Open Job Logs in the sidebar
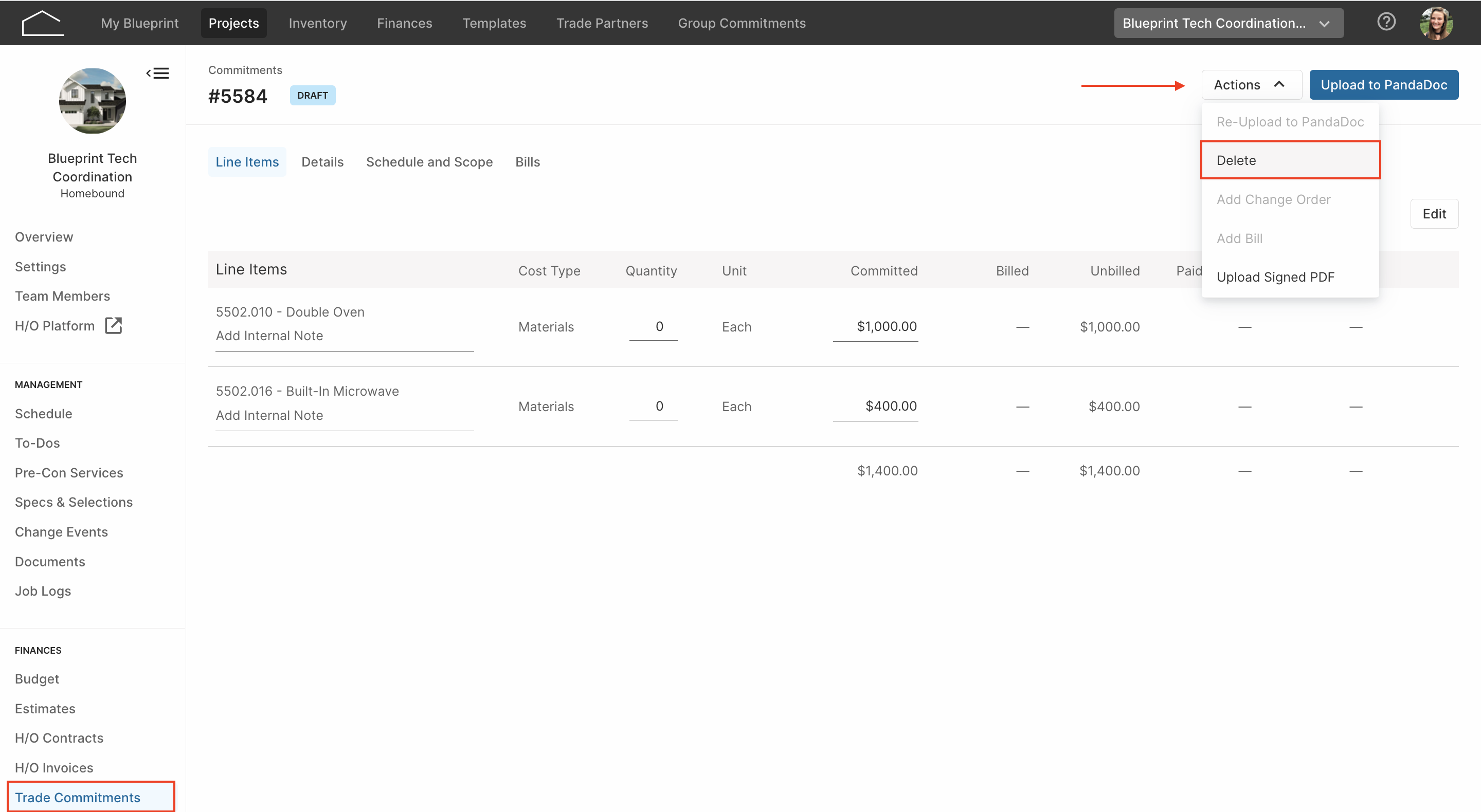Image resolution: width=1481 pixels, height=812 pixels. click(43, 592)
